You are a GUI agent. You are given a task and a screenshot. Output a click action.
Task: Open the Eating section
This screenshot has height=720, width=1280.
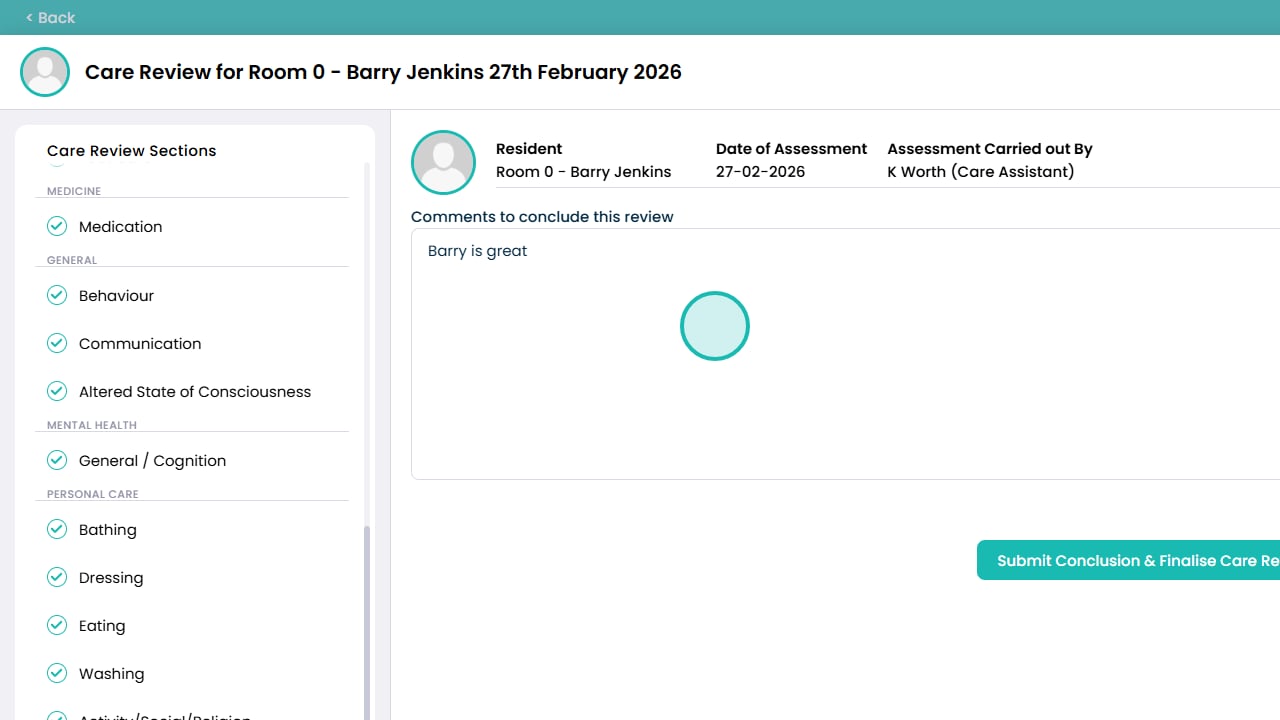coord(102,626)
